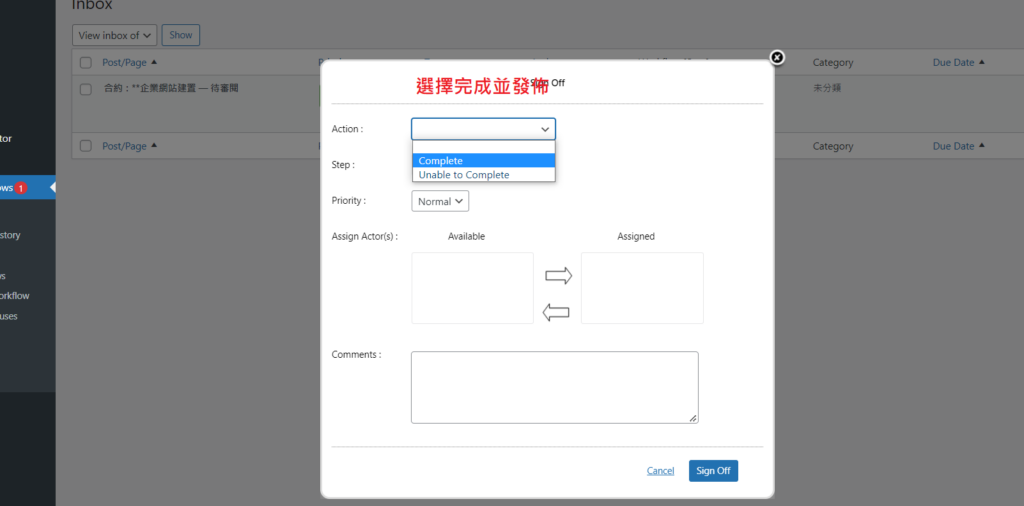Close the Sign Off modal dialog
This screenshot has width=1024, height=506.
[x=777, y=58]
